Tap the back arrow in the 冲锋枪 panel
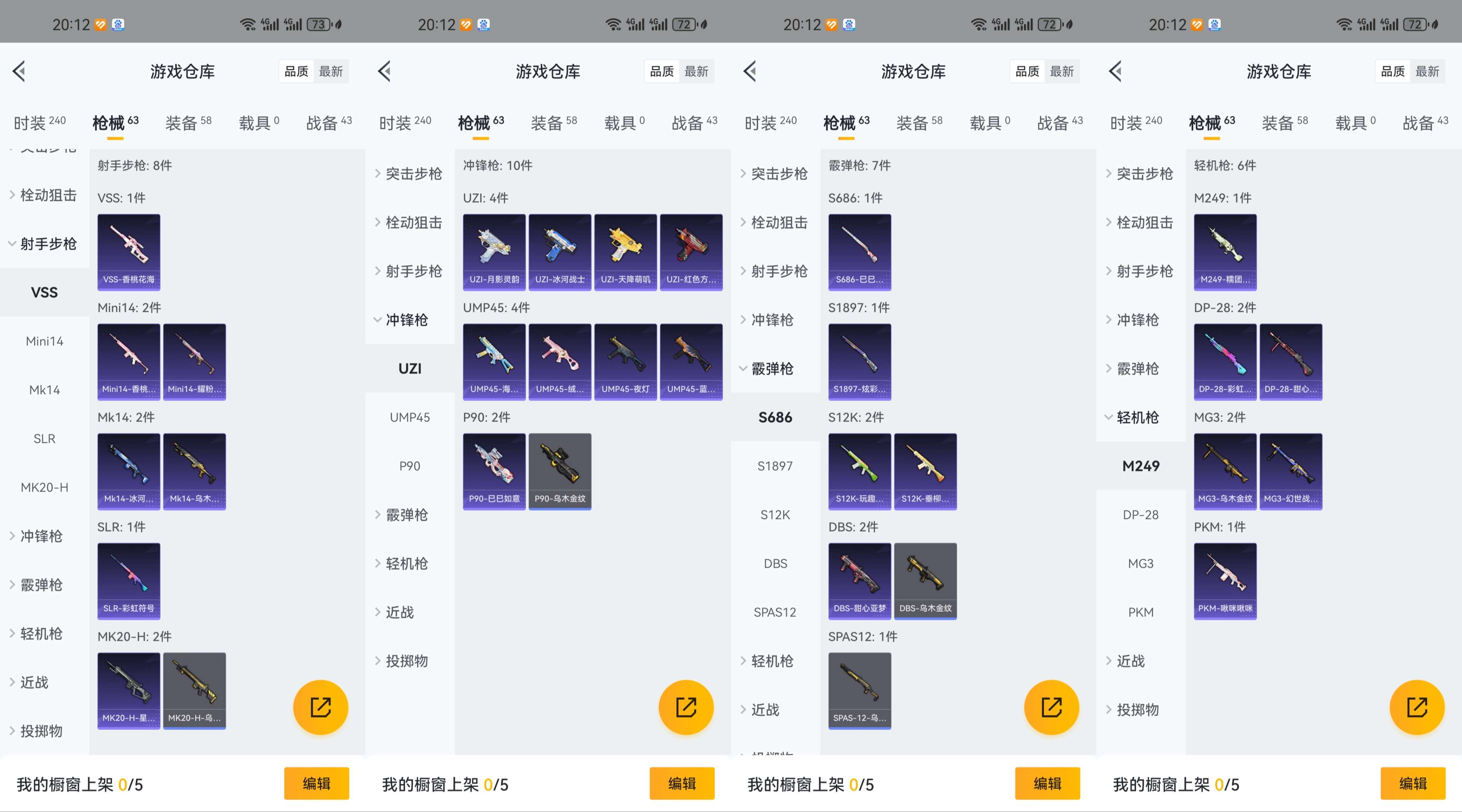The width and height of the screenshot is (1462, 812). [385, 71]
